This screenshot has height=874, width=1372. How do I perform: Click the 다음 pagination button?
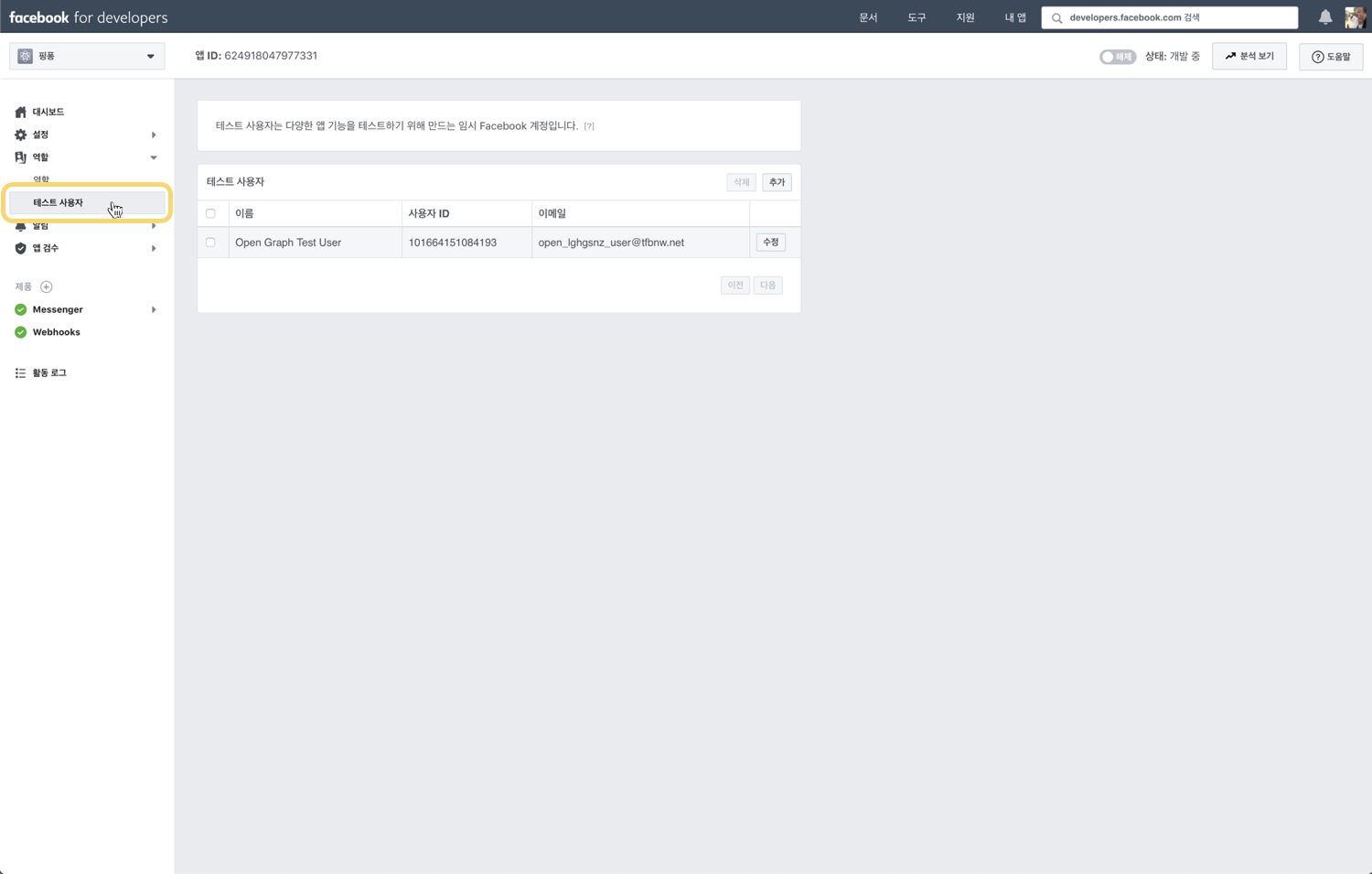click(x=767, y=286)
